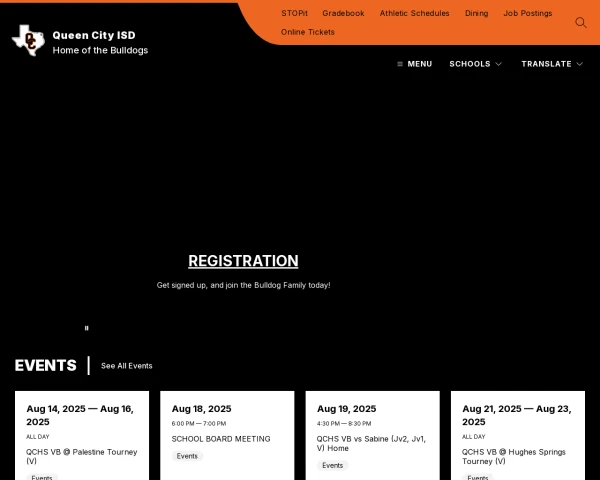Click the Aug 18, 2025 date heading
The height and width of the screenshot is (480, 600).
(x=201, y=409)
